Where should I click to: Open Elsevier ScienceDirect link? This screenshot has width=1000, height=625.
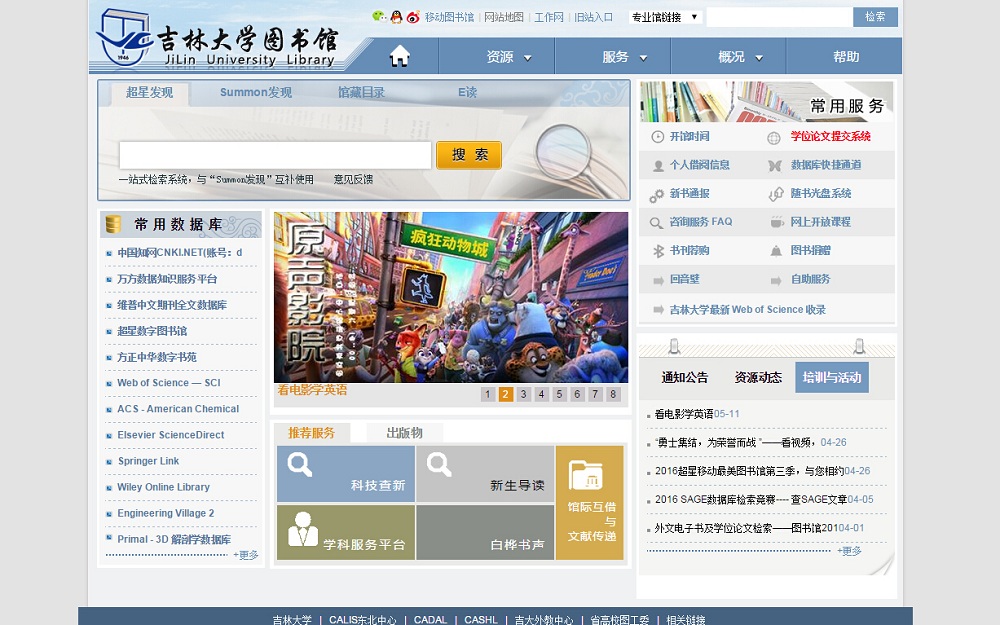click(170, 435)
